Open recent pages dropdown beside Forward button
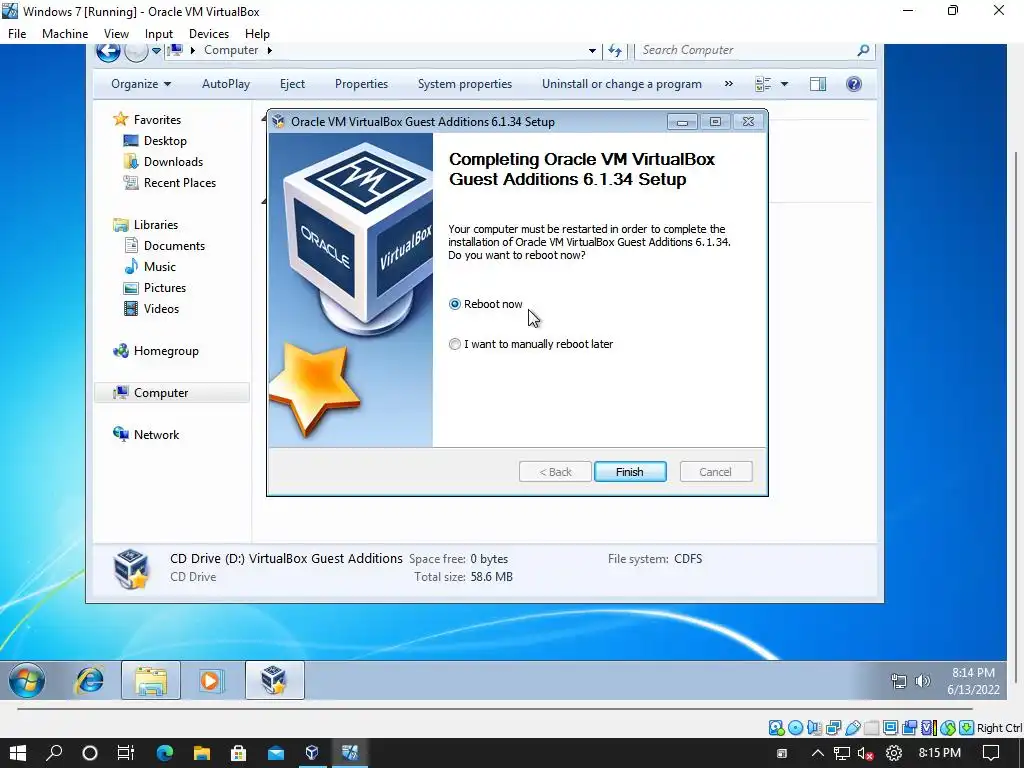 [x=156, y=50]
